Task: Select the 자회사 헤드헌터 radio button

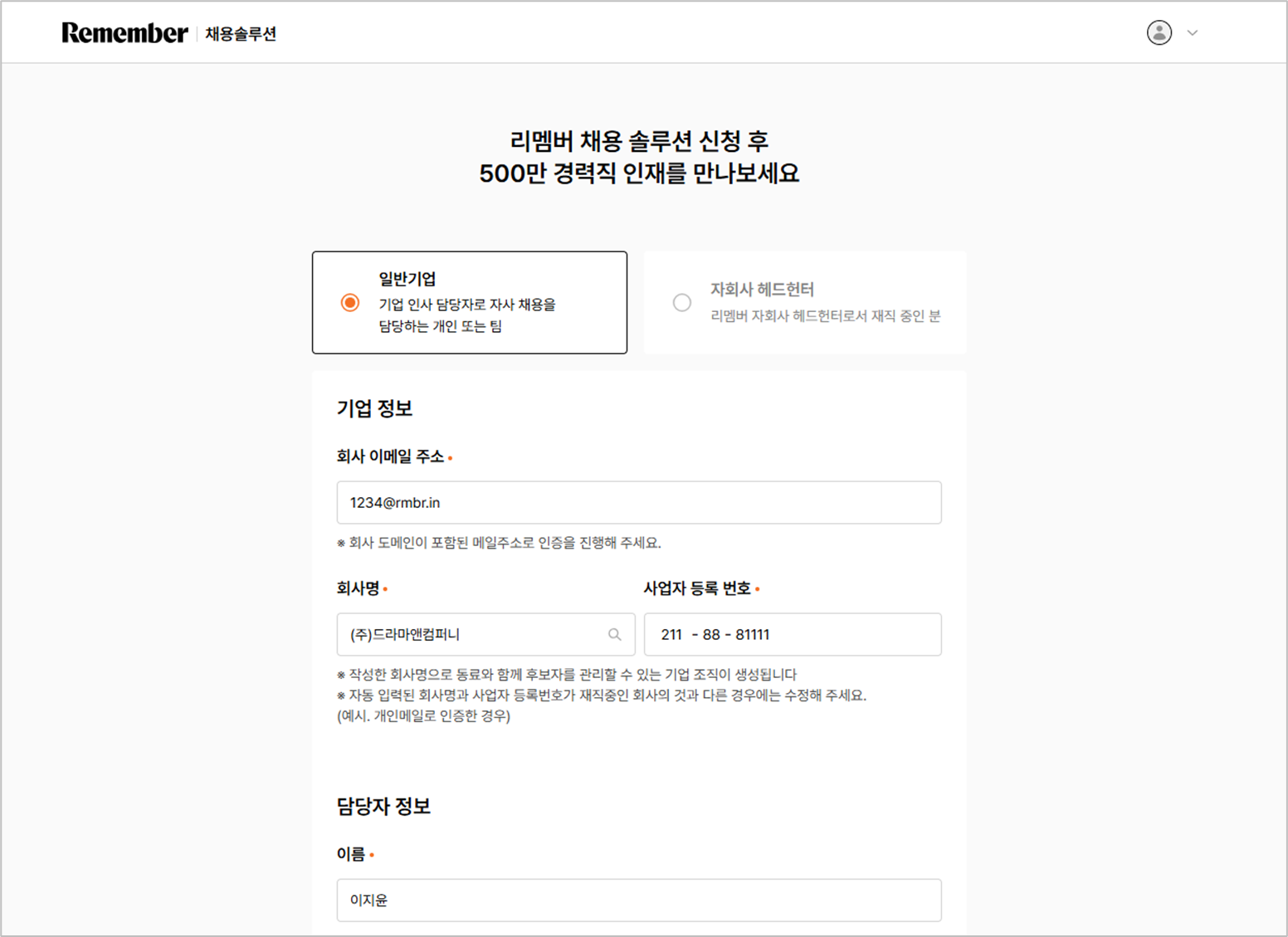Action: pos(681,303)
